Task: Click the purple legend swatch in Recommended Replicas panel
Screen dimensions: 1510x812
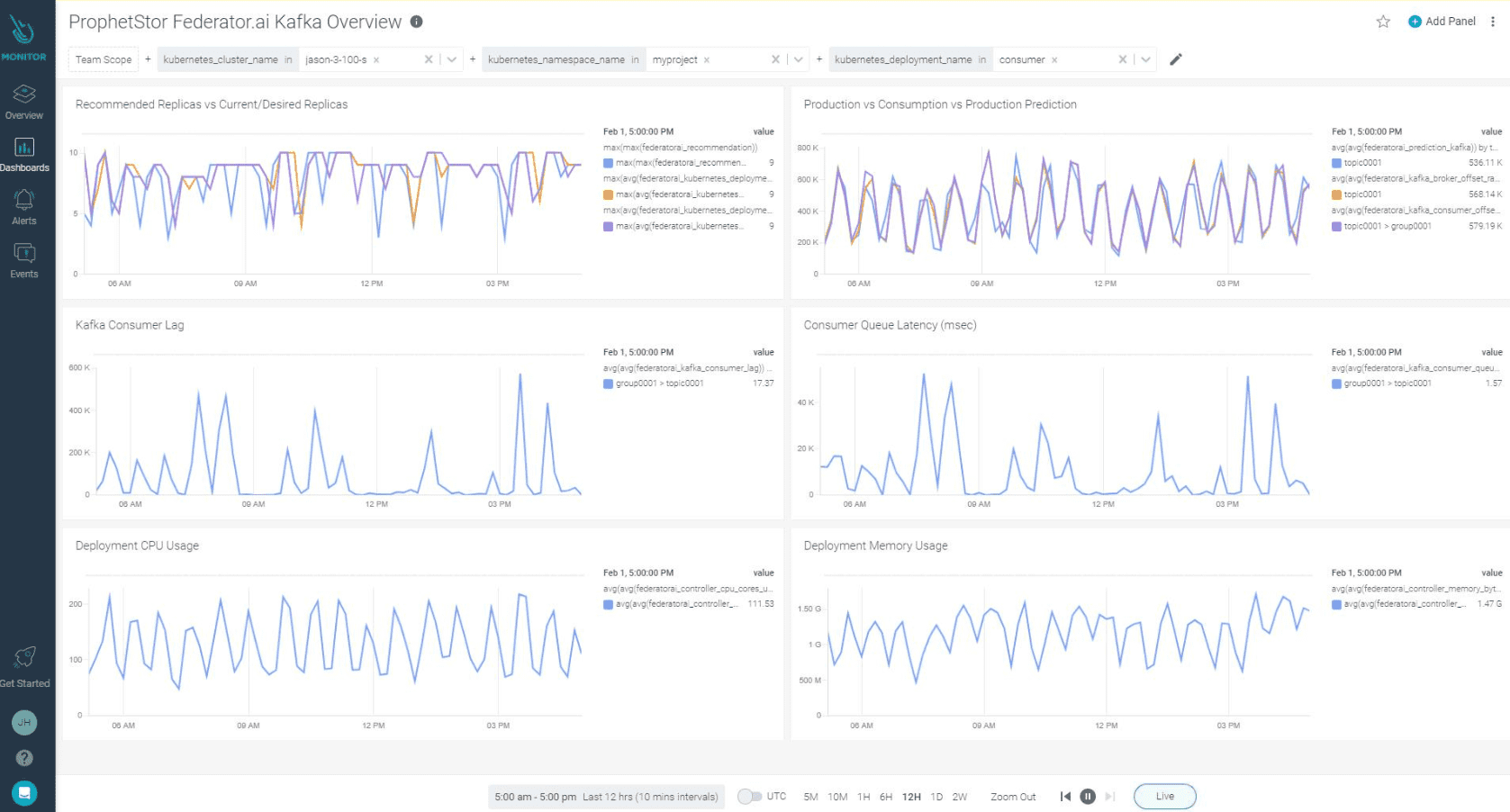Action: coord(609,226)
